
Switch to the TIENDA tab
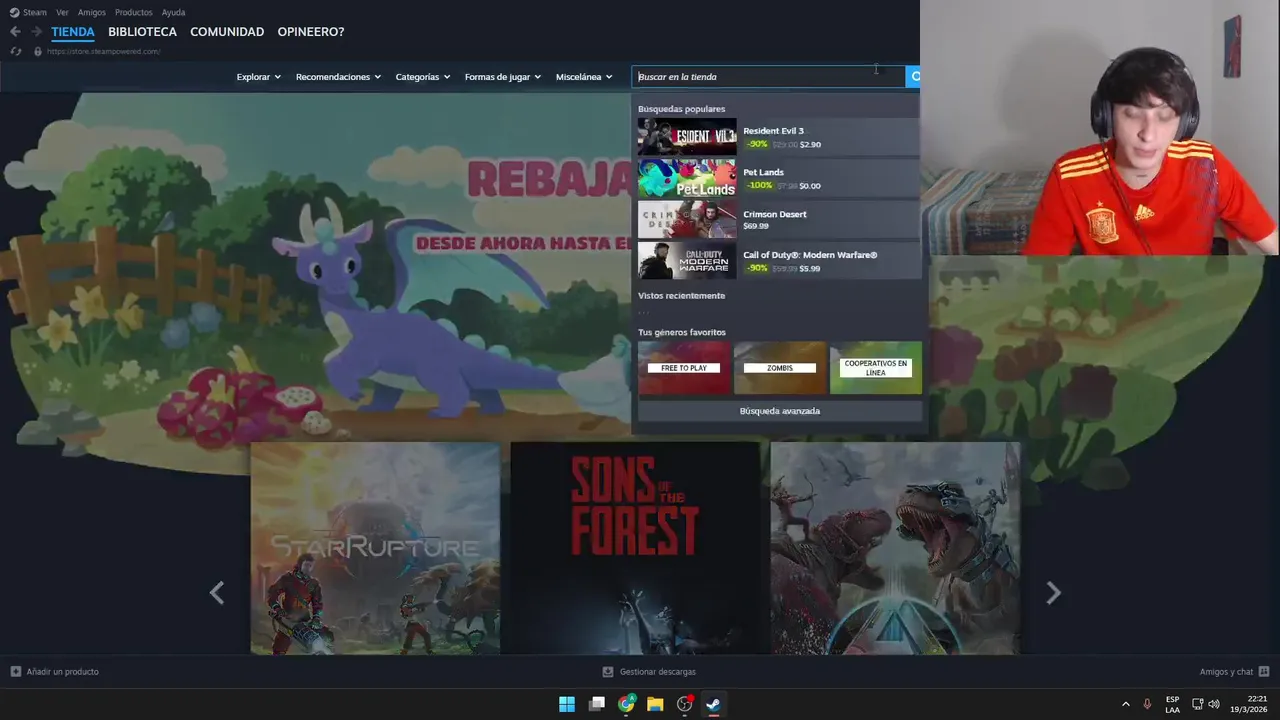pos(73,32)
